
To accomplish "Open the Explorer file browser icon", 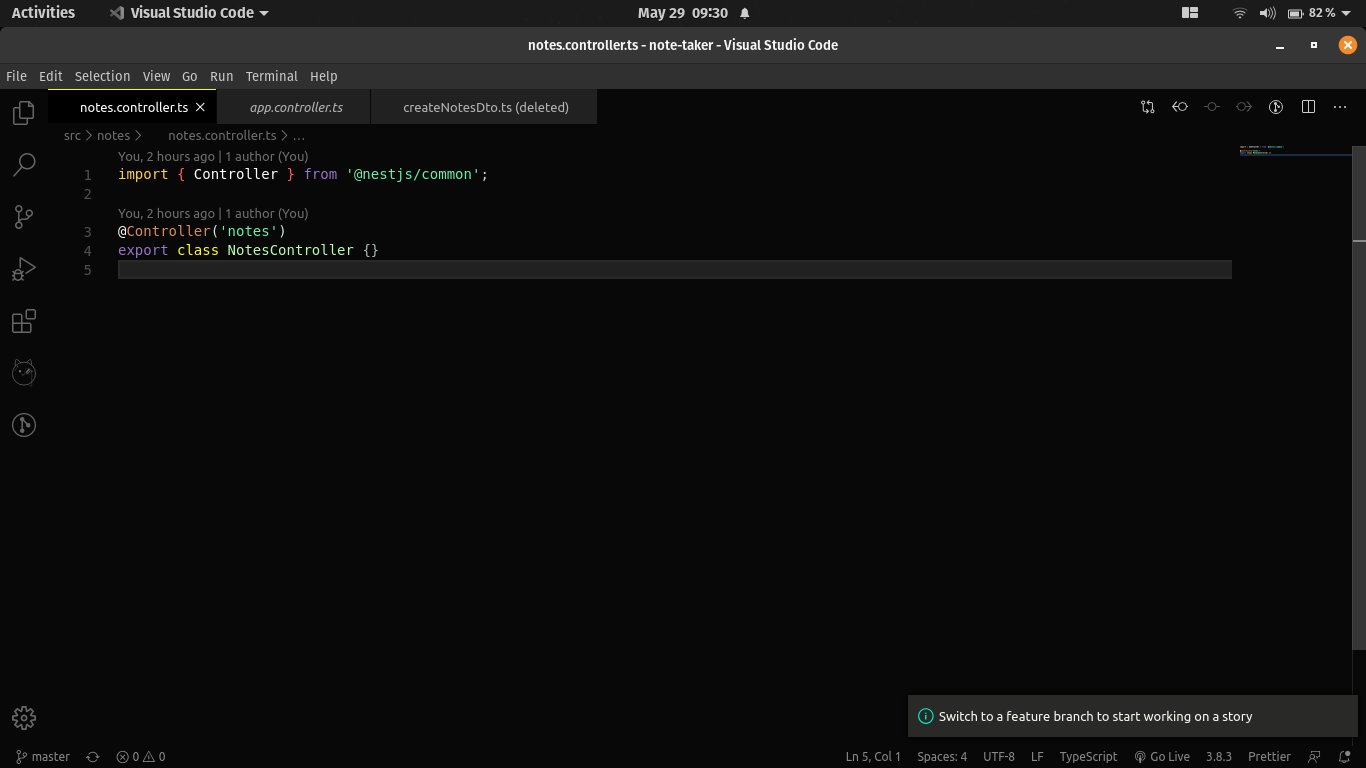I will 23,112.
